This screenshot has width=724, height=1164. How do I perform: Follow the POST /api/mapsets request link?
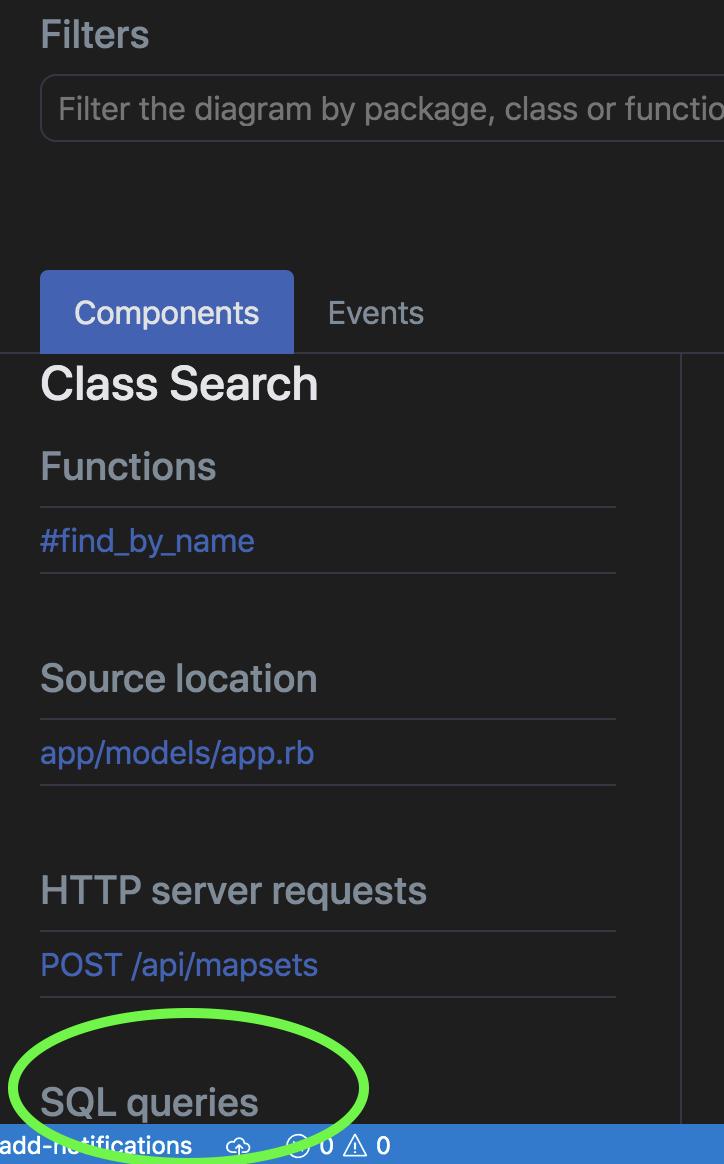178,965
